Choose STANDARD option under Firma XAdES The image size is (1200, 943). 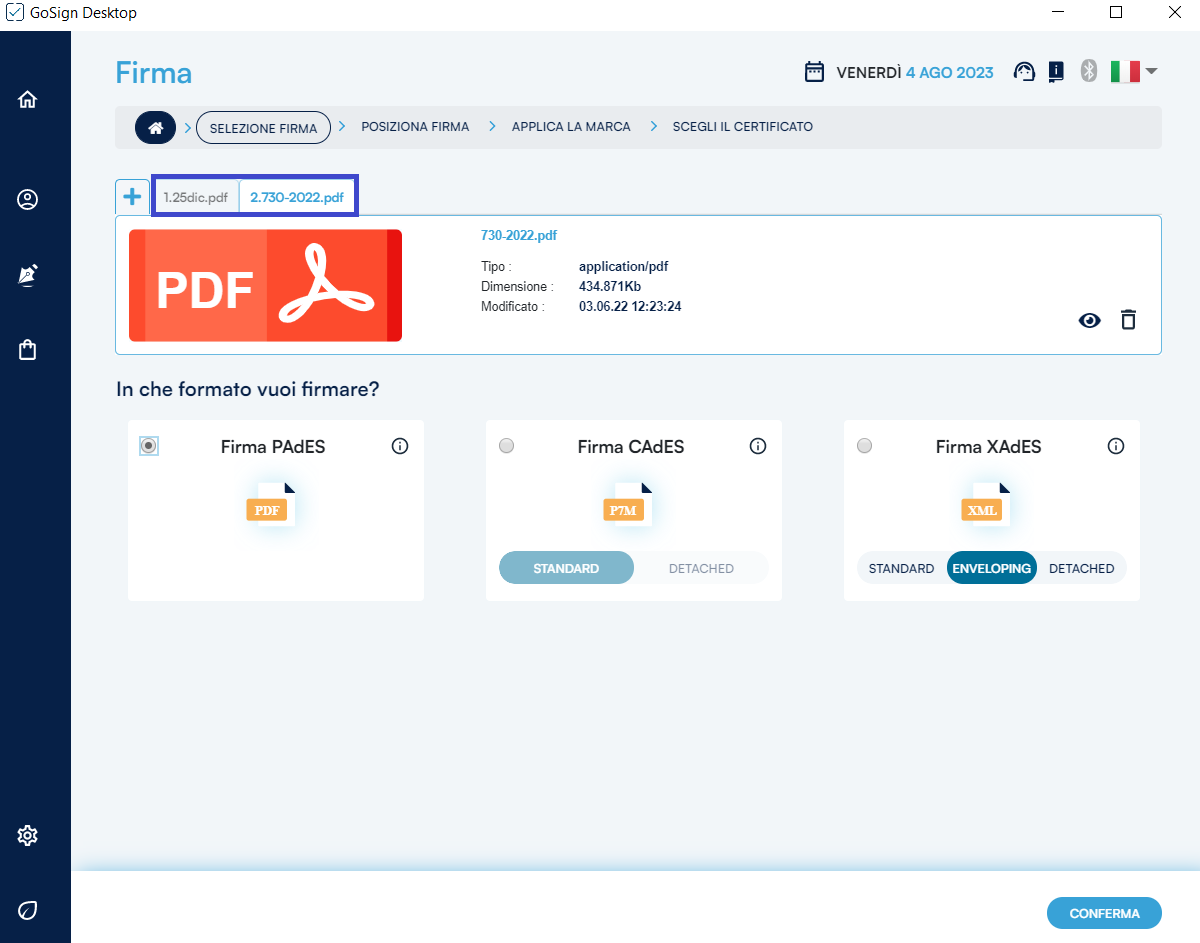click(x=901, y=568)
